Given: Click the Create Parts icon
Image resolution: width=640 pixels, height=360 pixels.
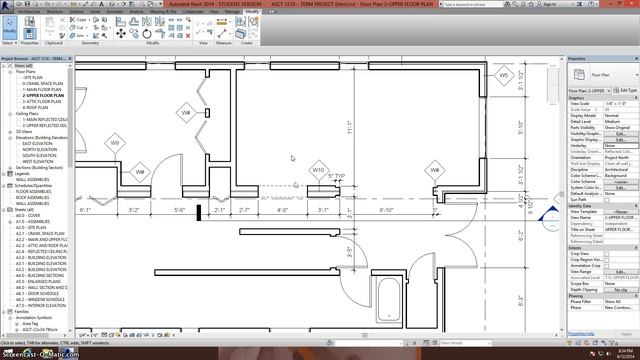Looking at the screenshot, I should [240, 34].
